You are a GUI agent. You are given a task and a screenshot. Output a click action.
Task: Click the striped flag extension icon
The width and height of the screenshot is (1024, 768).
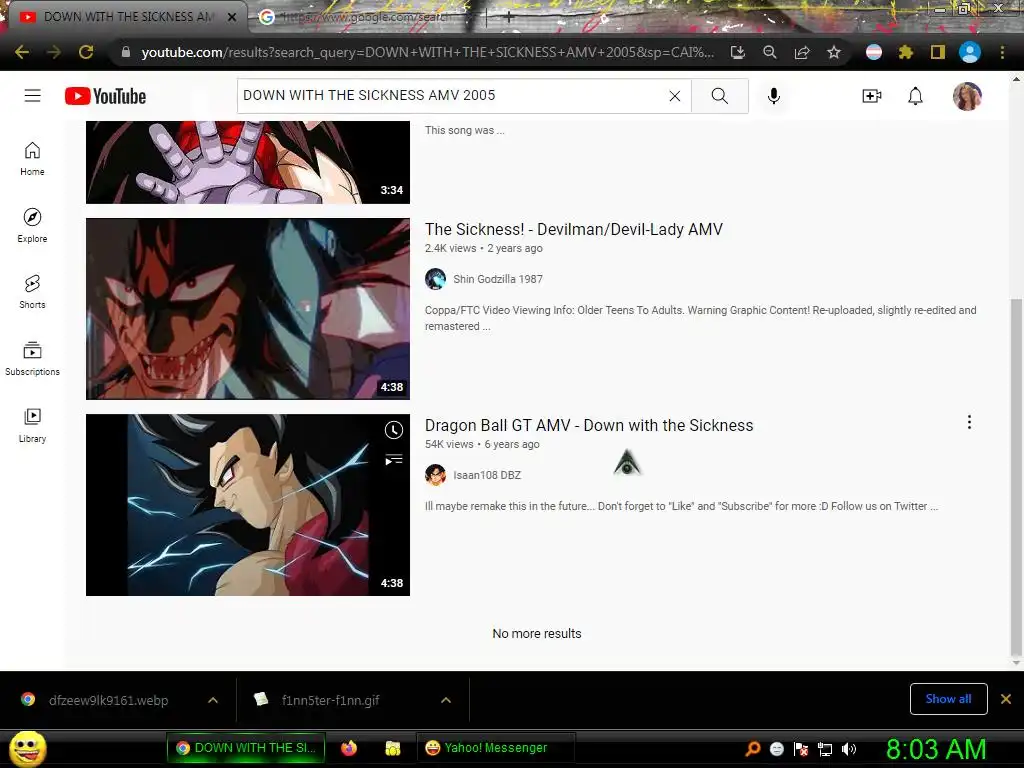coord(874,52)
